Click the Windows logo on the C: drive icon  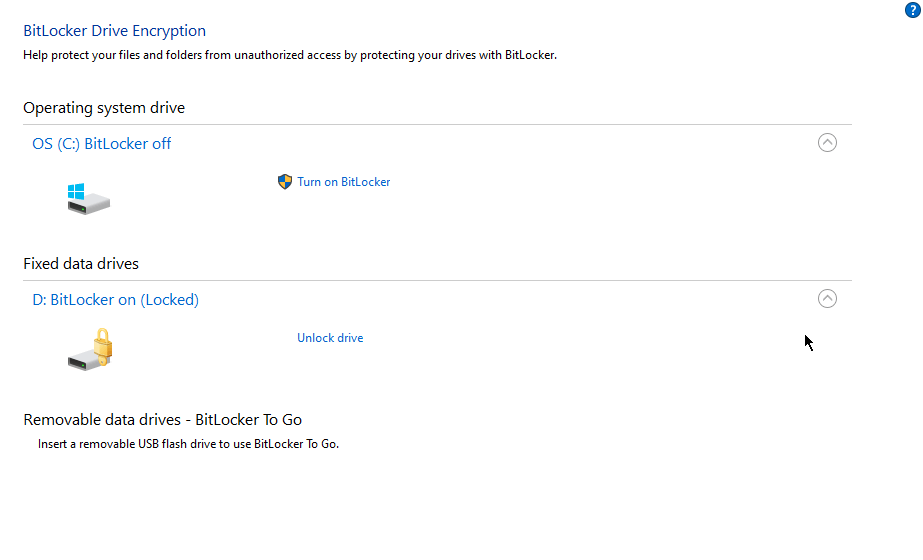click(x=76, y=189)
